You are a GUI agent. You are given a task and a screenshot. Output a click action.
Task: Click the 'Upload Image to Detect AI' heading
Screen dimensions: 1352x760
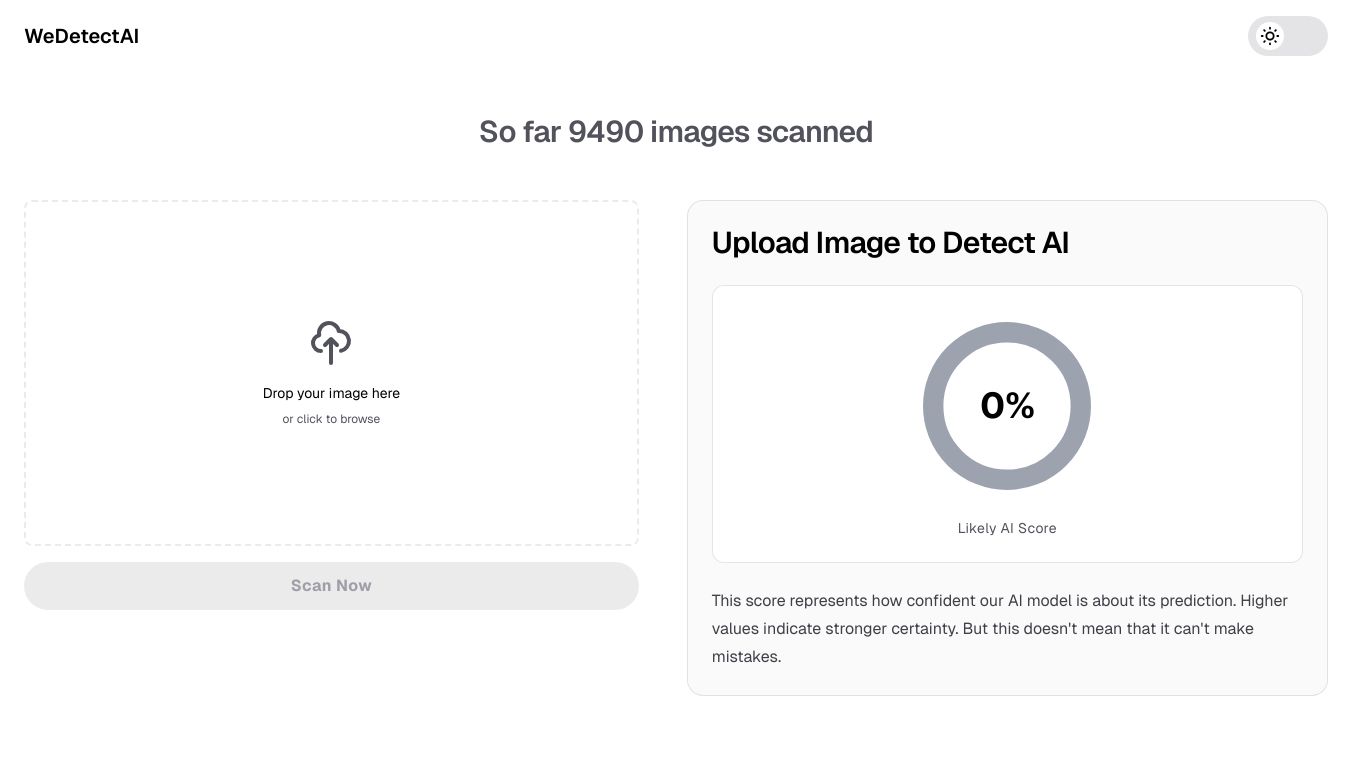click(x=890, y=243)
